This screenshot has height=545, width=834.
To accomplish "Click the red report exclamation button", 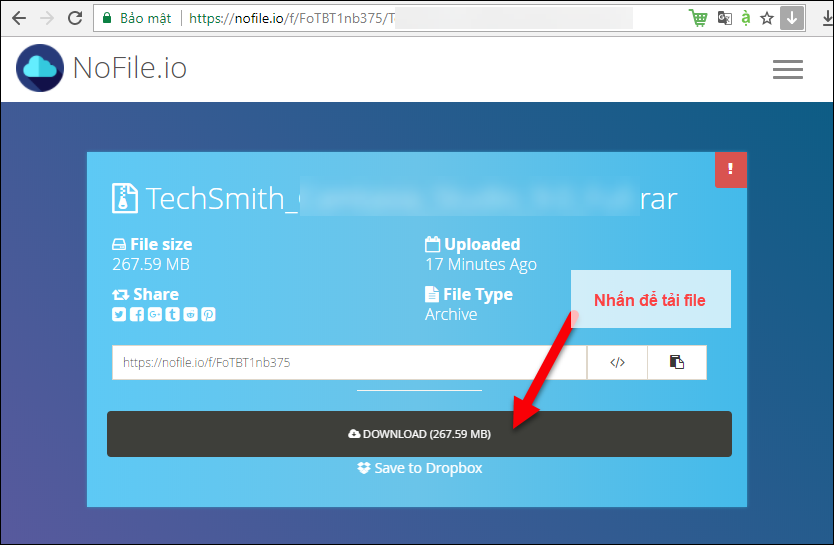I will 731,170.
